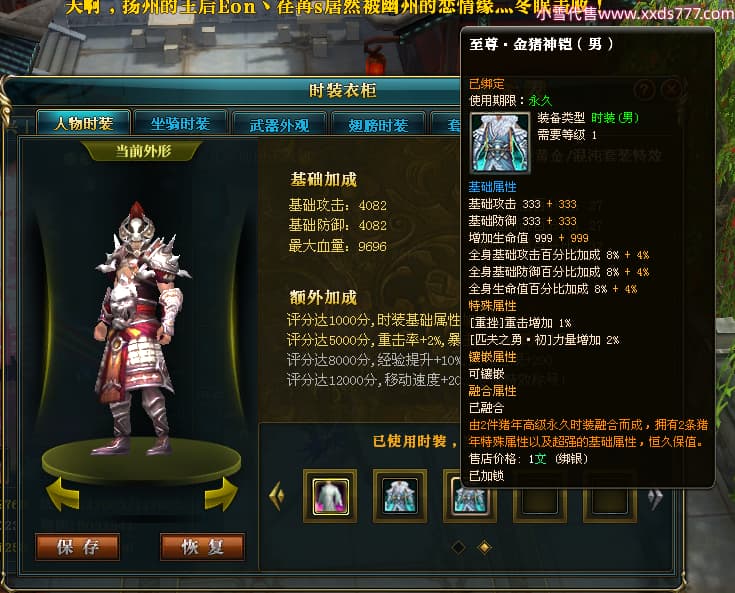Screen dimensions: 735x593
Task: Select the second blue armor costume slot
Action: 400,496
